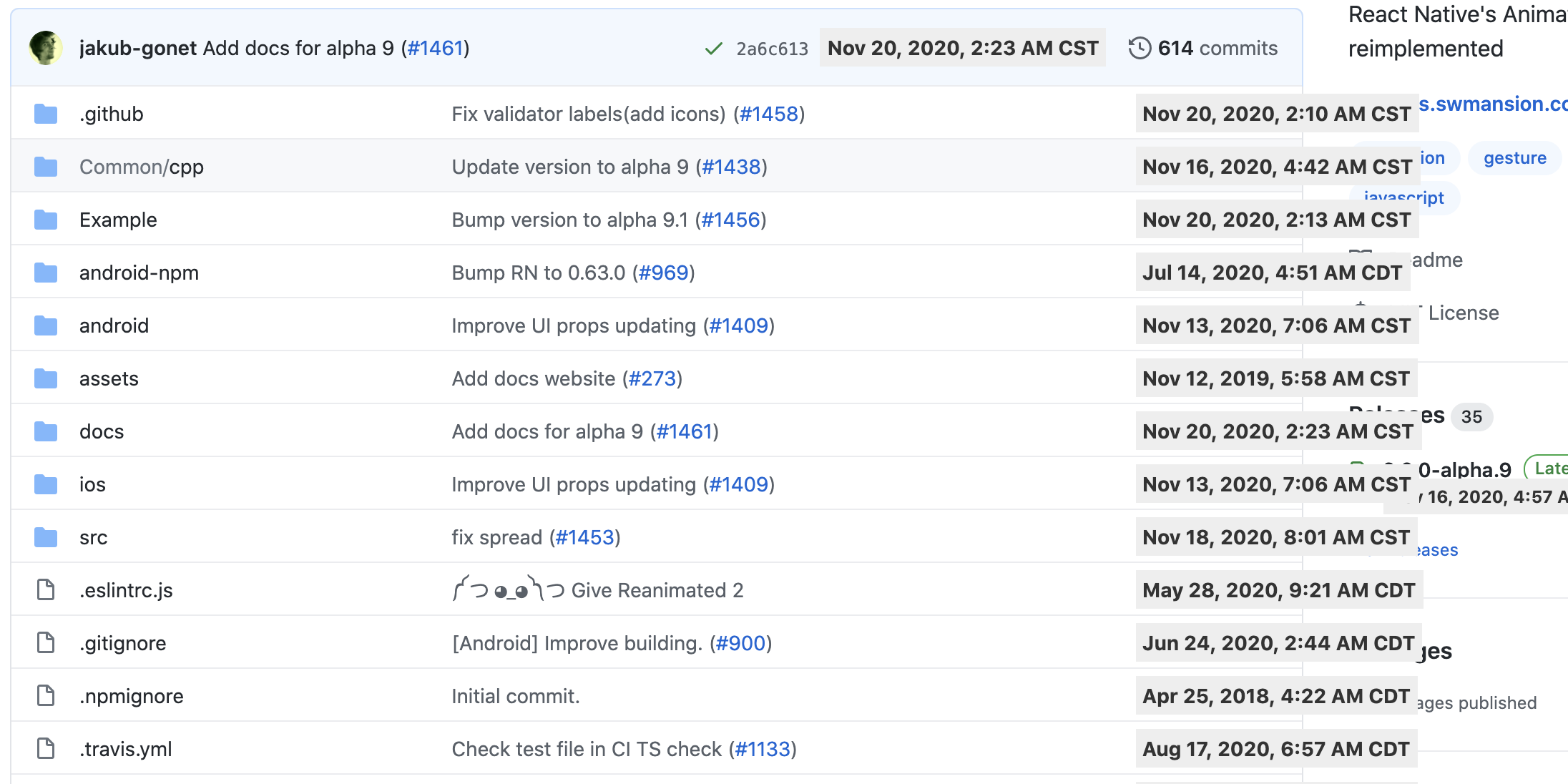Viewport: 1568px width, 784px height.
Task: Open the .github folder name
Action: pyautogui.click(x=112, y=114)
